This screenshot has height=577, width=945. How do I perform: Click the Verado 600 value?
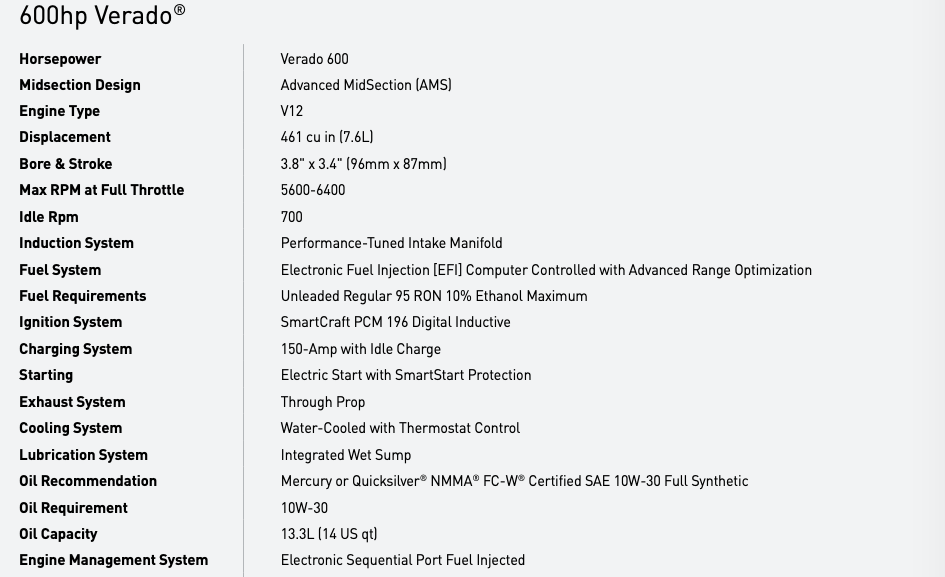click(315, 59)
